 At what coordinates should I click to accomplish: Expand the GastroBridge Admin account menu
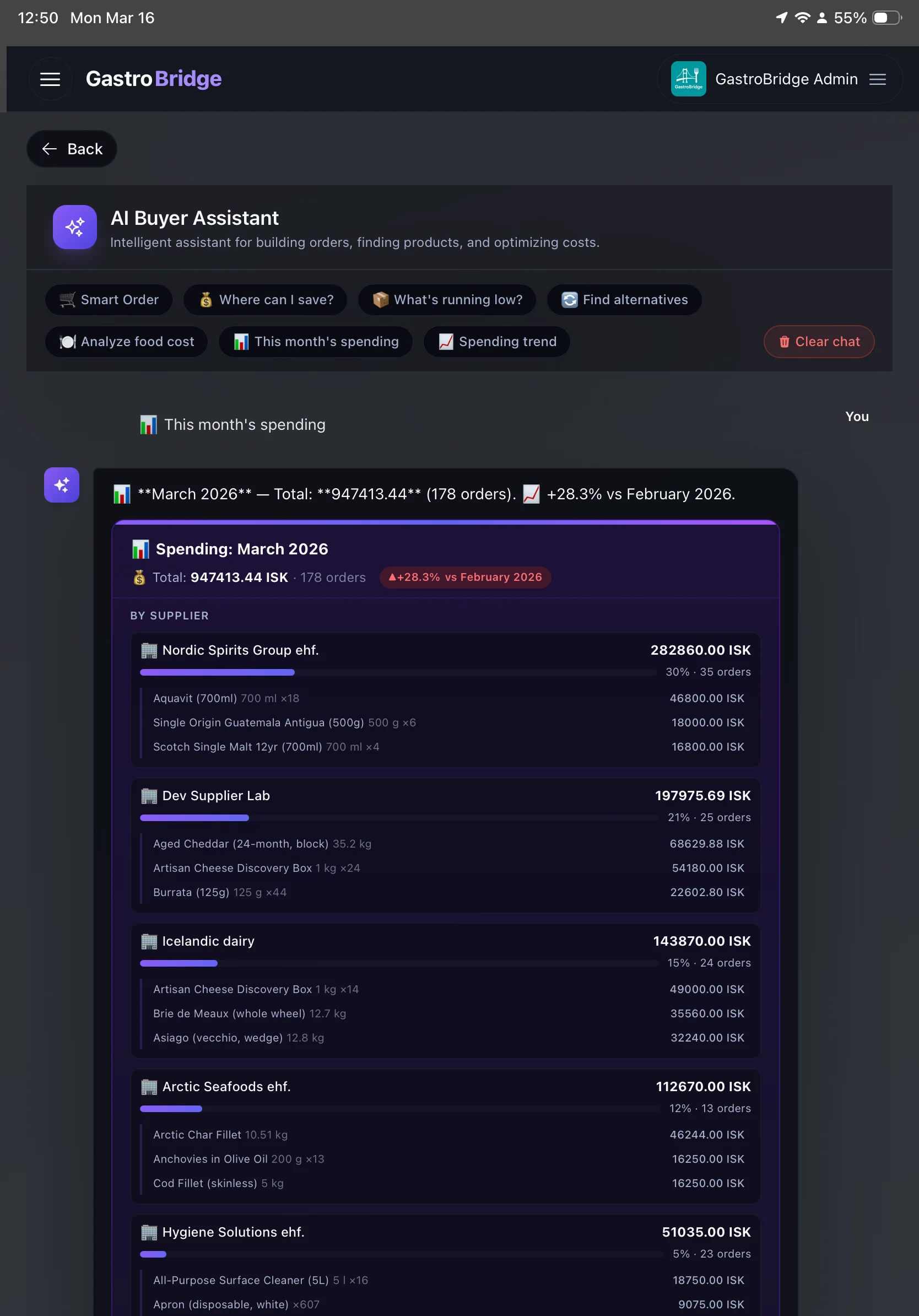point(877,79)
